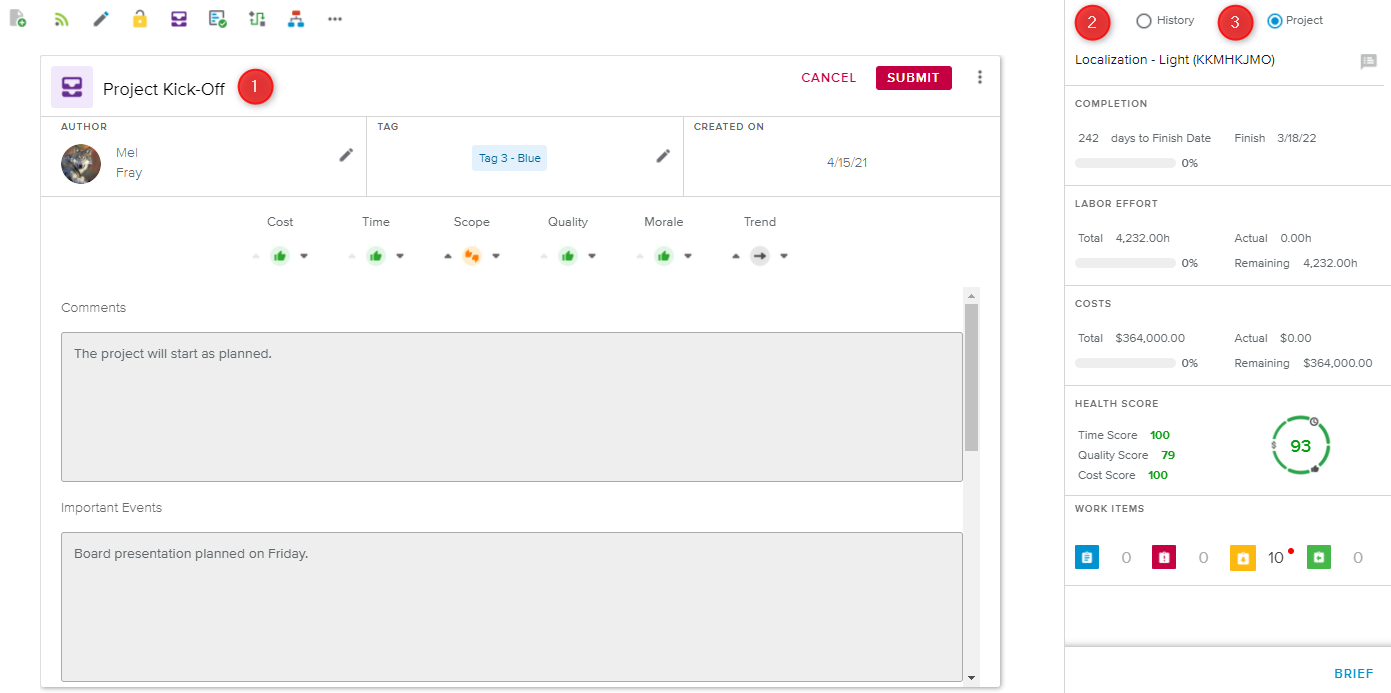Click the yellow unlocked padlock icon

[x=140, y=19]
